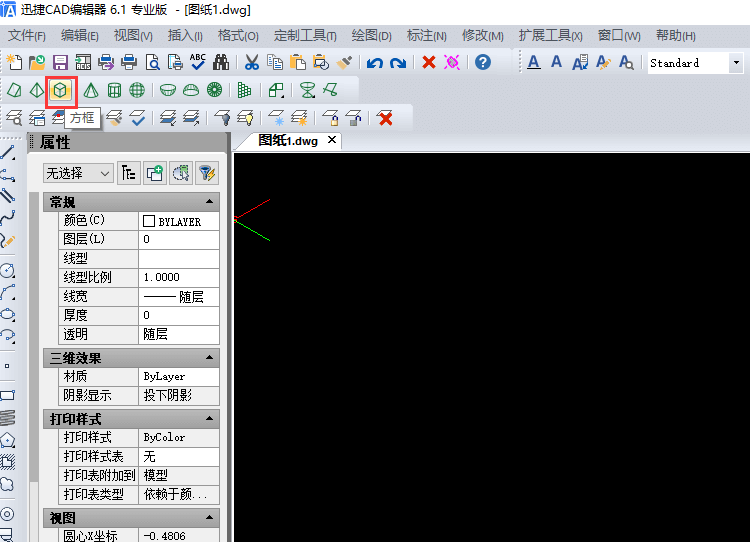The image size is (750, 542).
Task: Click the Copy icon
Action: [275, 63]
